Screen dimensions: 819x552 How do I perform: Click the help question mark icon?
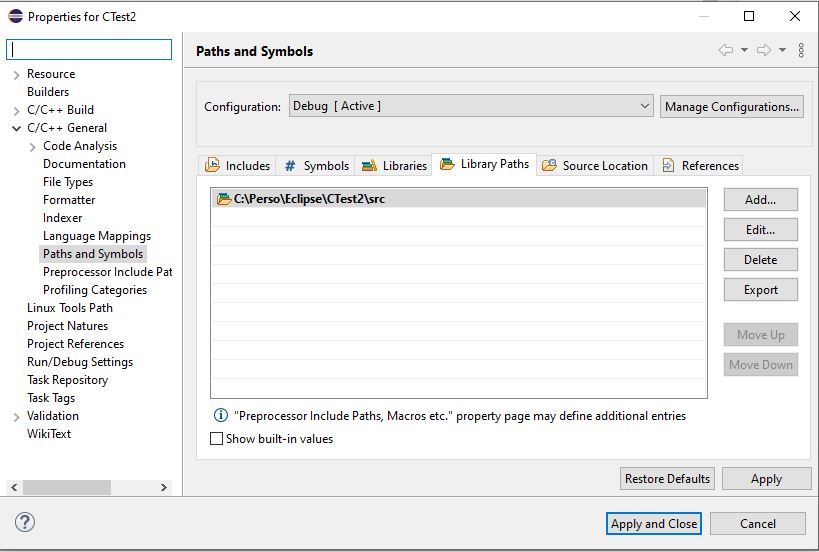click(25, 522)
